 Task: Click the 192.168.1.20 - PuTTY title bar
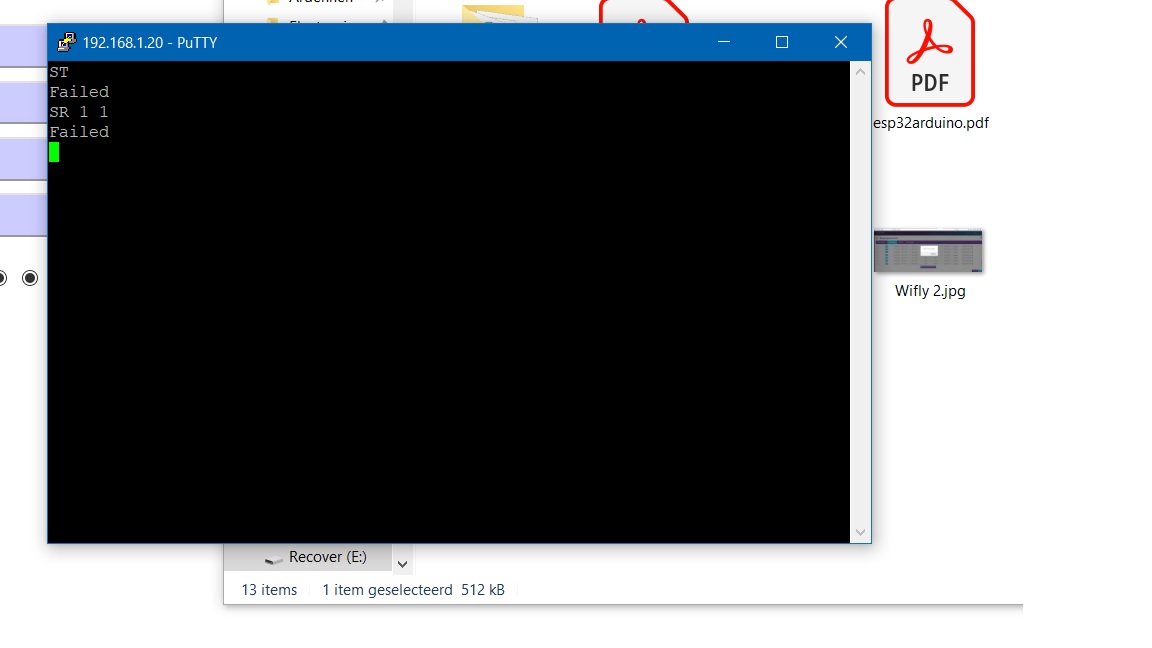pos(382,42)
